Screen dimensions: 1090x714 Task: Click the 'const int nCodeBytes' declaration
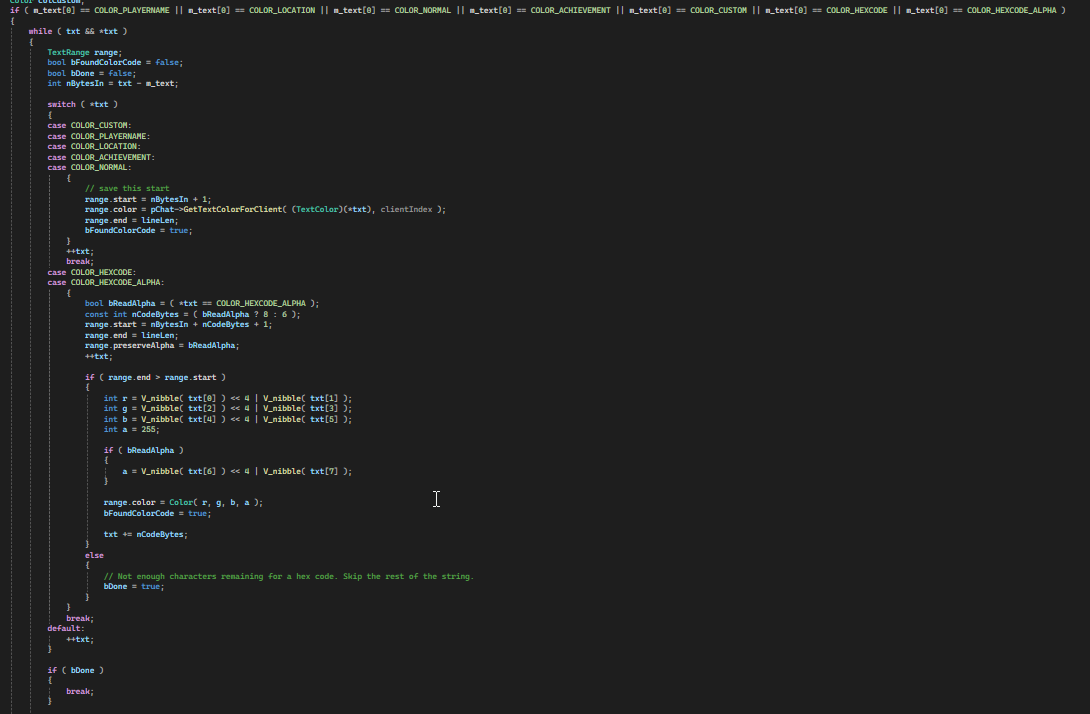[x=193, y=314]
